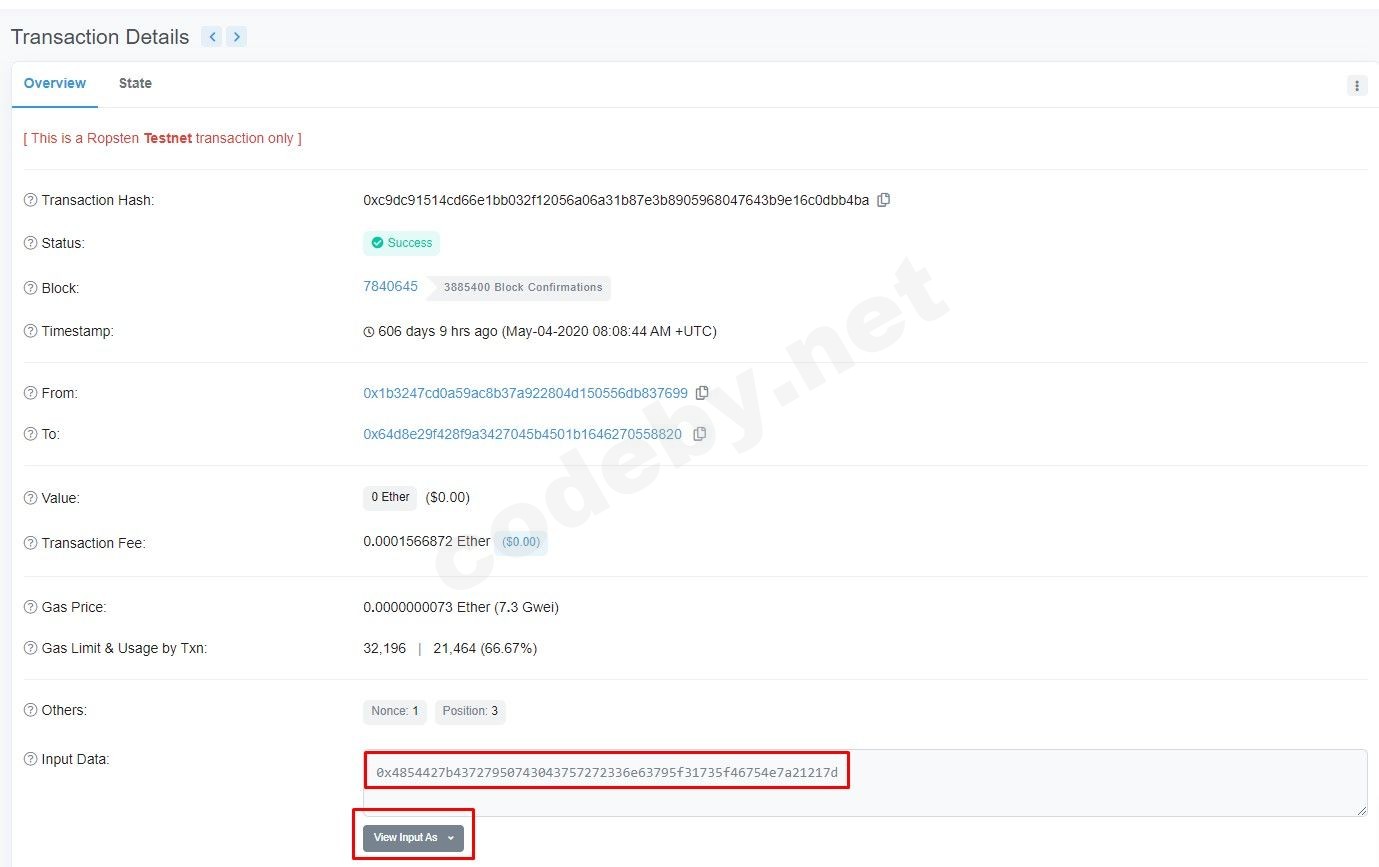Show help icon beside Others
1379x867 pixels.
(x=30, y=710)
